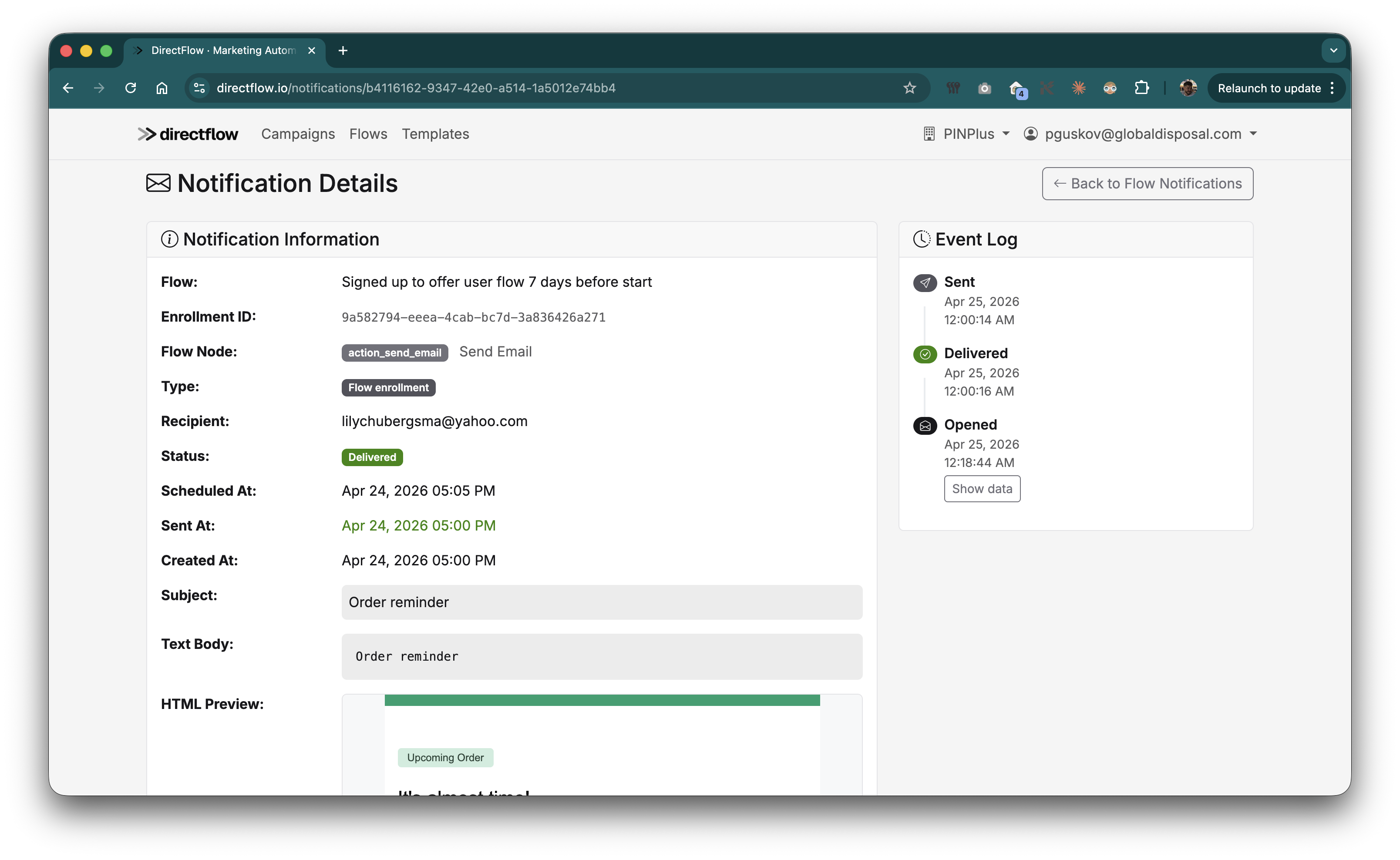Screen dimensions: 1400x860
Task: Click the round face extension icon
Action: (x=1110, y=88)
